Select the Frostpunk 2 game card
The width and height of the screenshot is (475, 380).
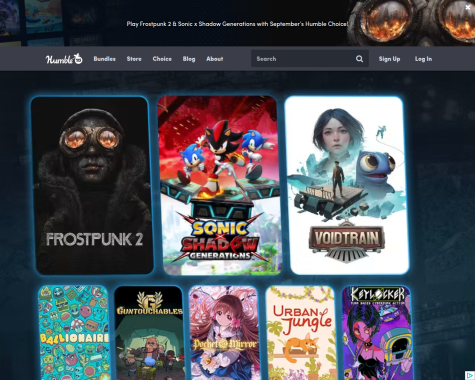click(x=92, y=186)
